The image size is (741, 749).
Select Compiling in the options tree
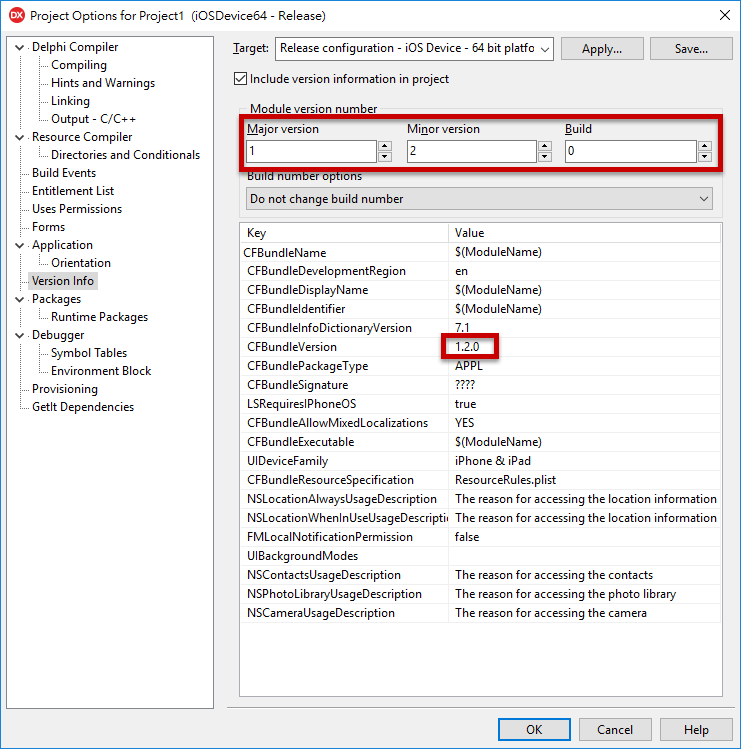[79, 65]
